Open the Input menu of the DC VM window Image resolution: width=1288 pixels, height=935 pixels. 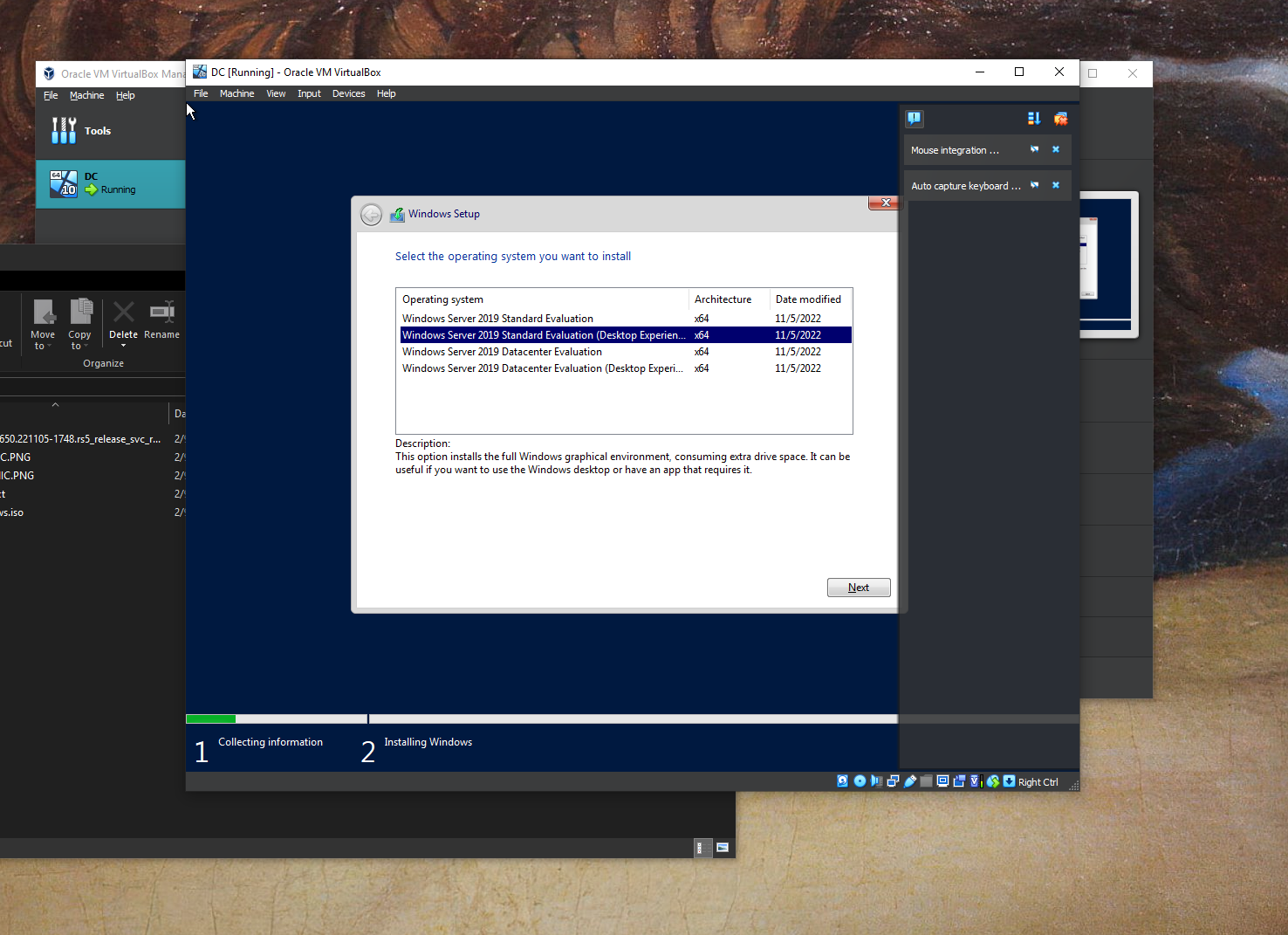pos(309,93)
